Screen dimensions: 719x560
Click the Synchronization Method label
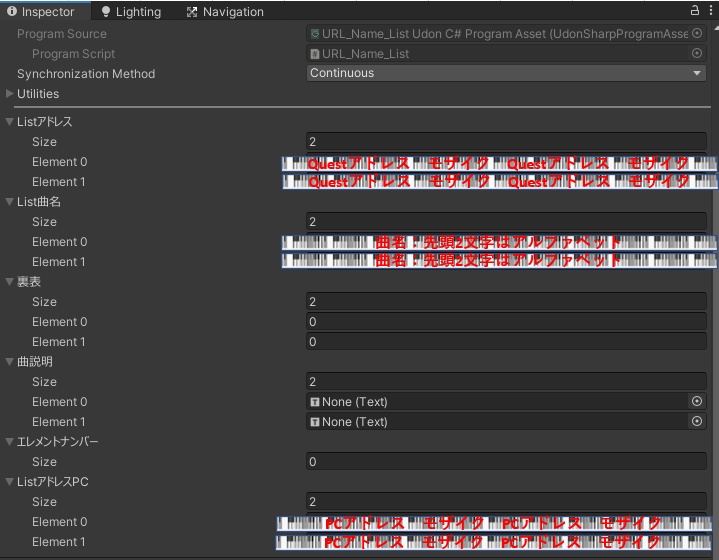pyautogui.click(x=86, y=73)
